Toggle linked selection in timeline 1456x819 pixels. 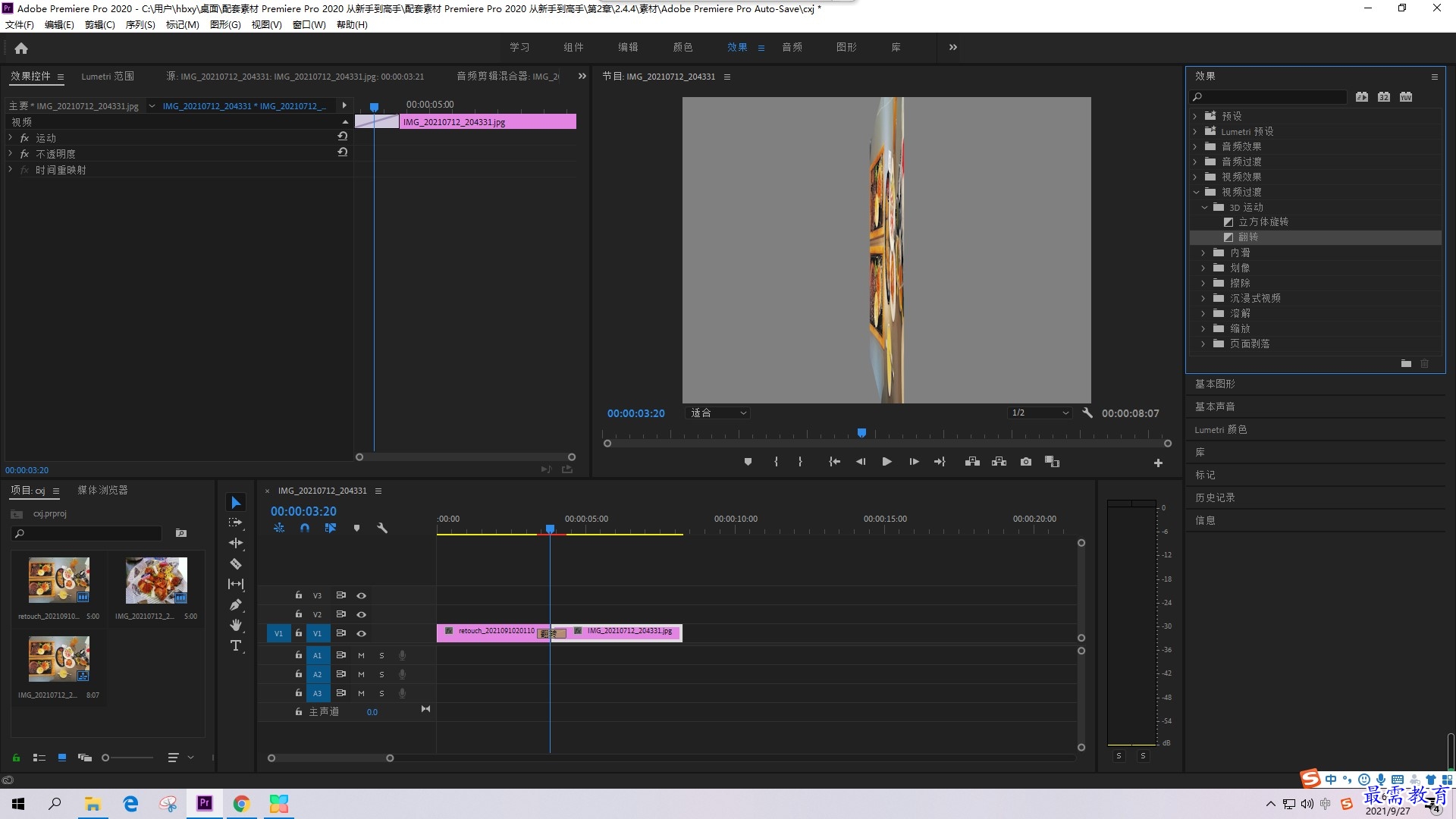(331, 528)
